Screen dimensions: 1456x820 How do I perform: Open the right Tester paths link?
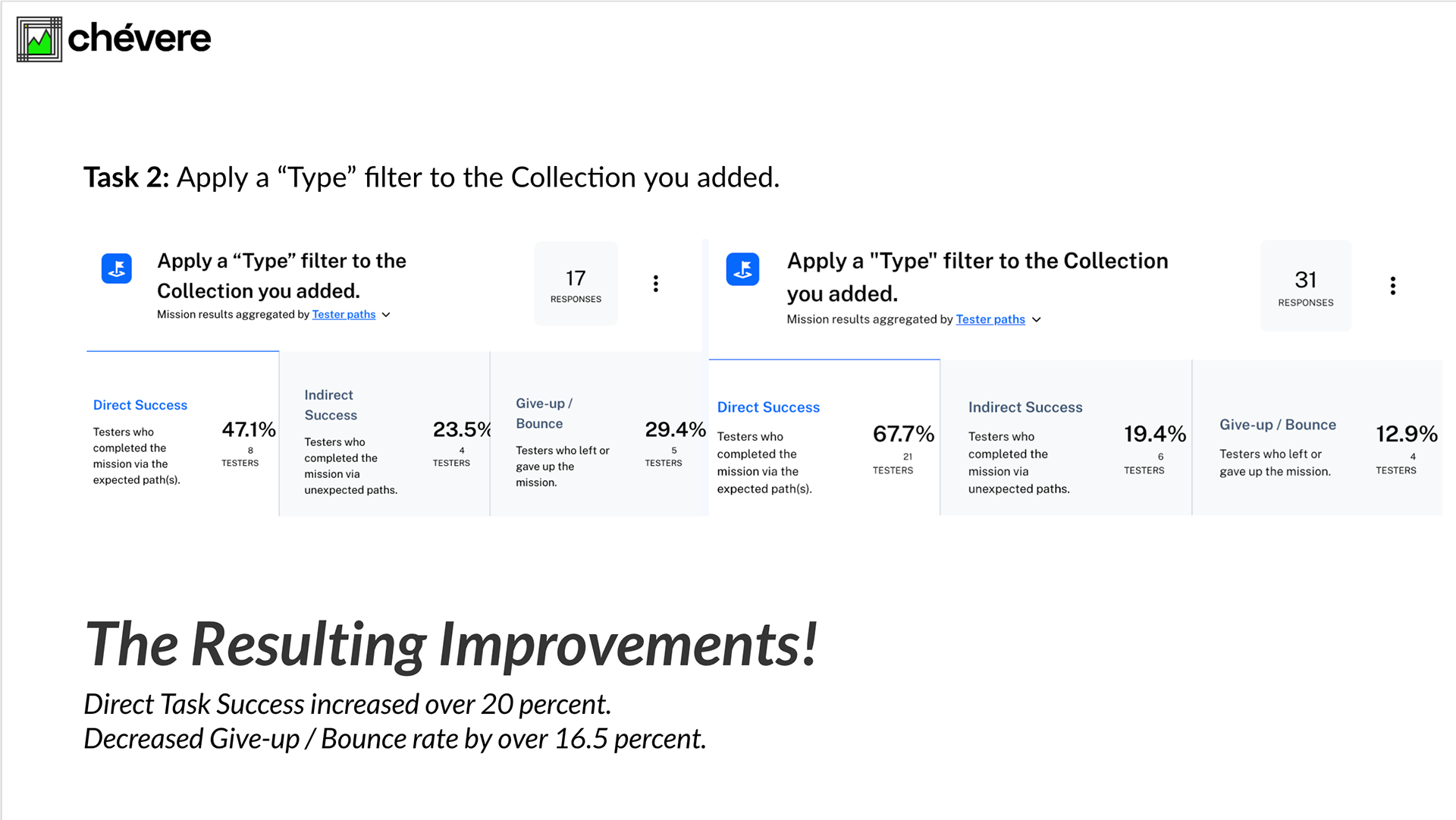990,319
